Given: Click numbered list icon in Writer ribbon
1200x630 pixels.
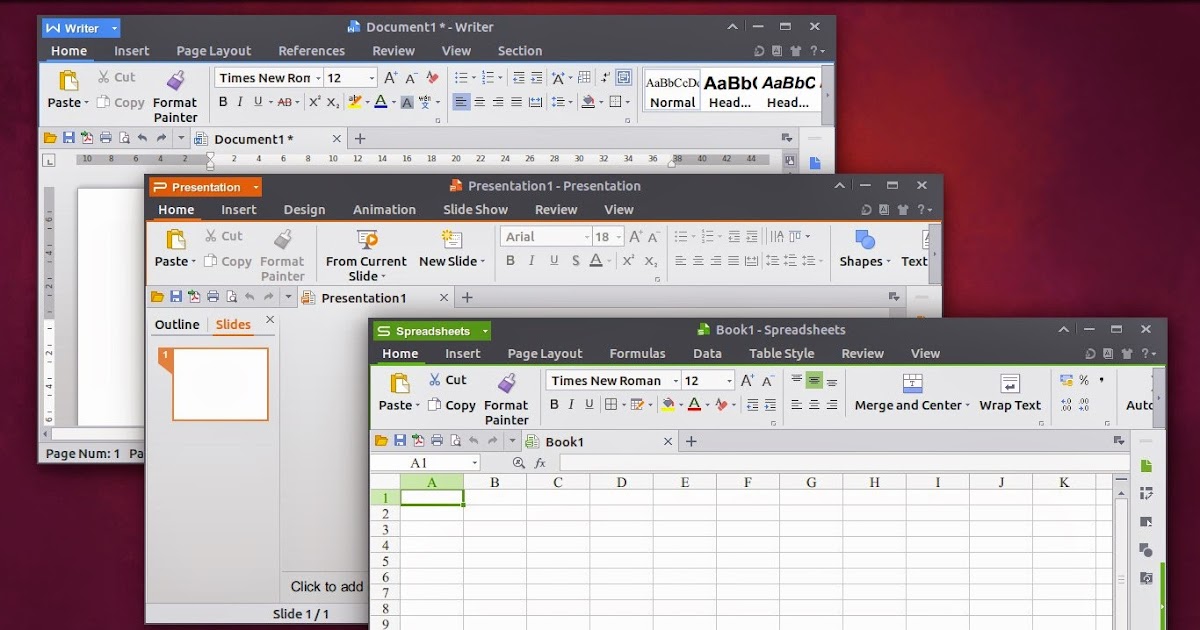Looking at the screenshot, I should click(x=487, y=77).
